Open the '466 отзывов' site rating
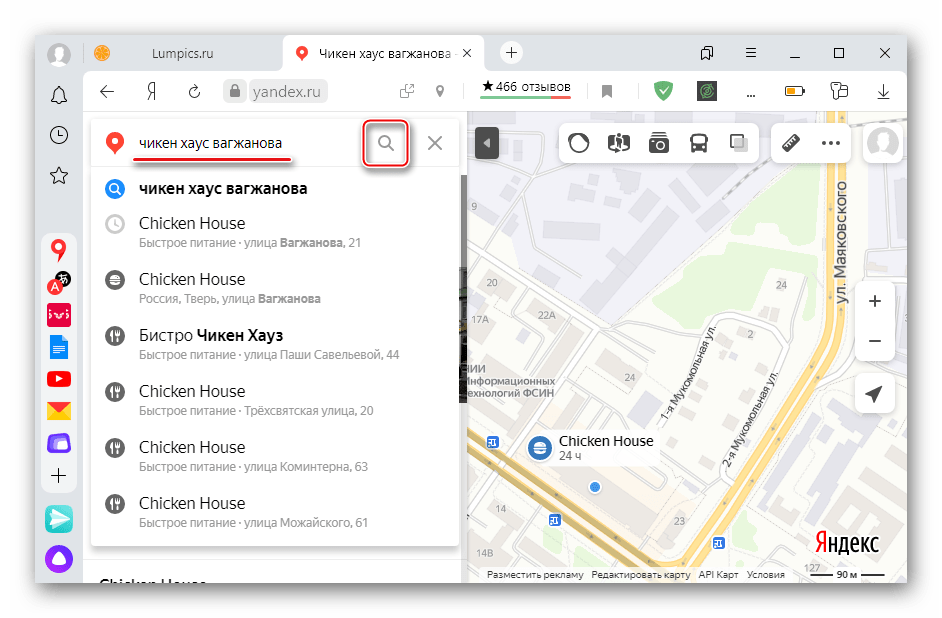Viewport: 942px width, 618px height. coord(526,87)
